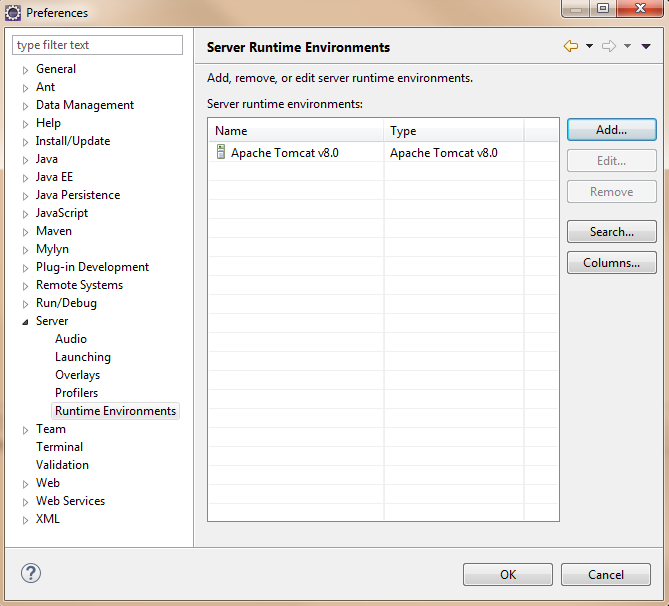
Task: Click the back navigation arrow icon
Action: (570, 46)
